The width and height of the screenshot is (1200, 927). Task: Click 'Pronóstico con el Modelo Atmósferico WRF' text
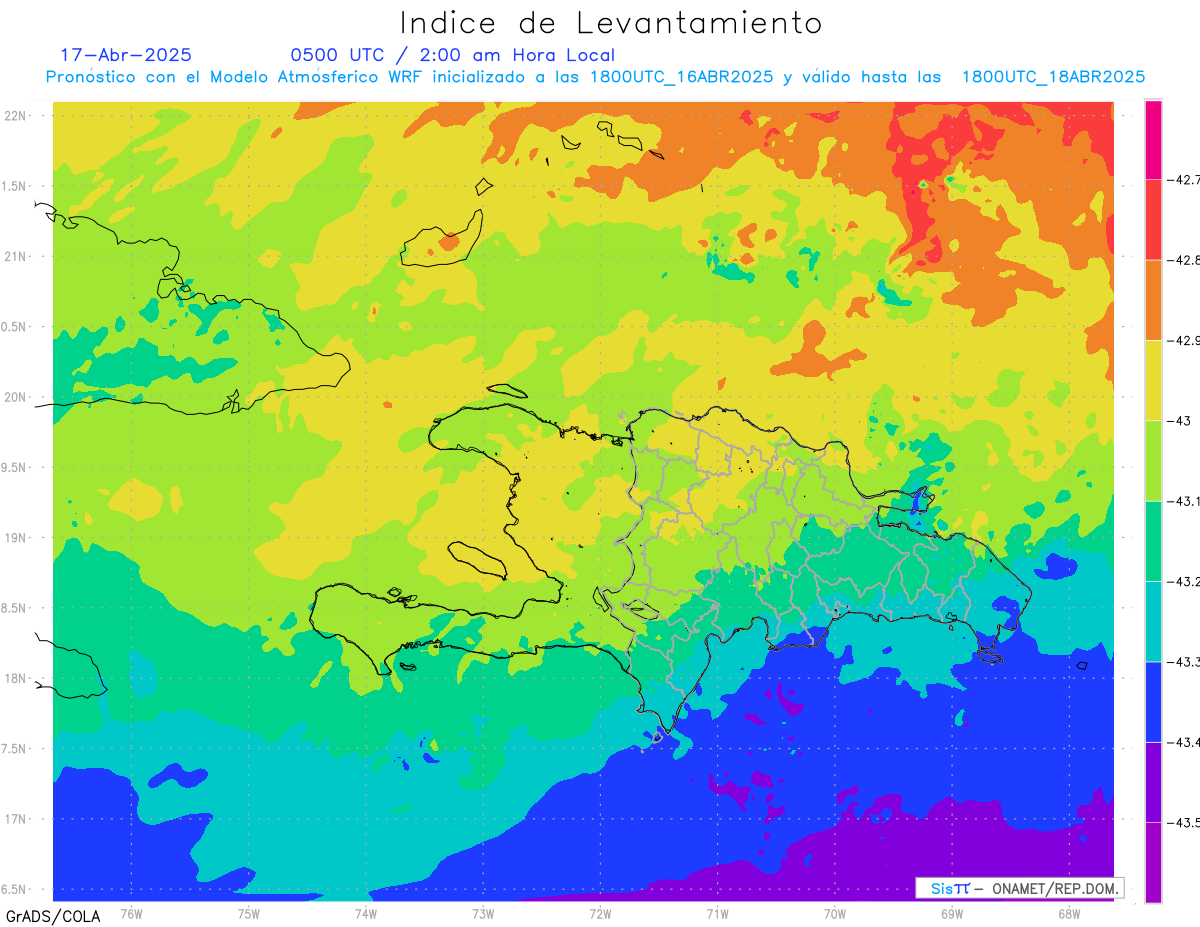point(237,77)
